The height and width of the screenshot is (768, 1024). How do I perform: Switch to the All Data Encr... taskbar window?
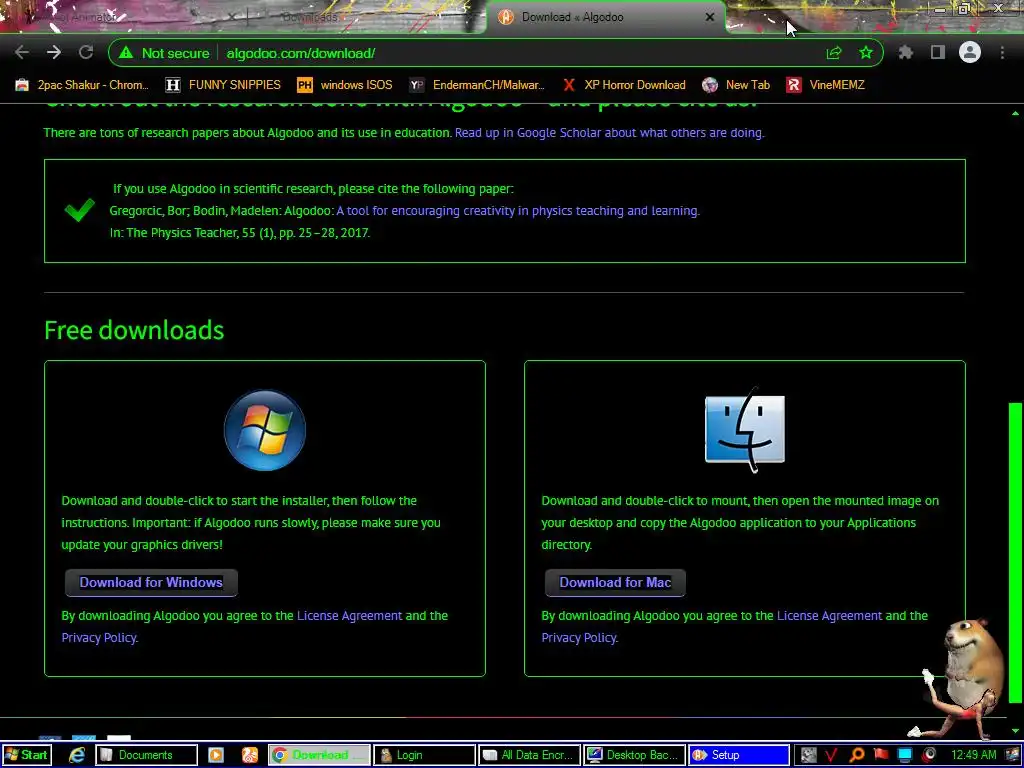tap(529, 755)
